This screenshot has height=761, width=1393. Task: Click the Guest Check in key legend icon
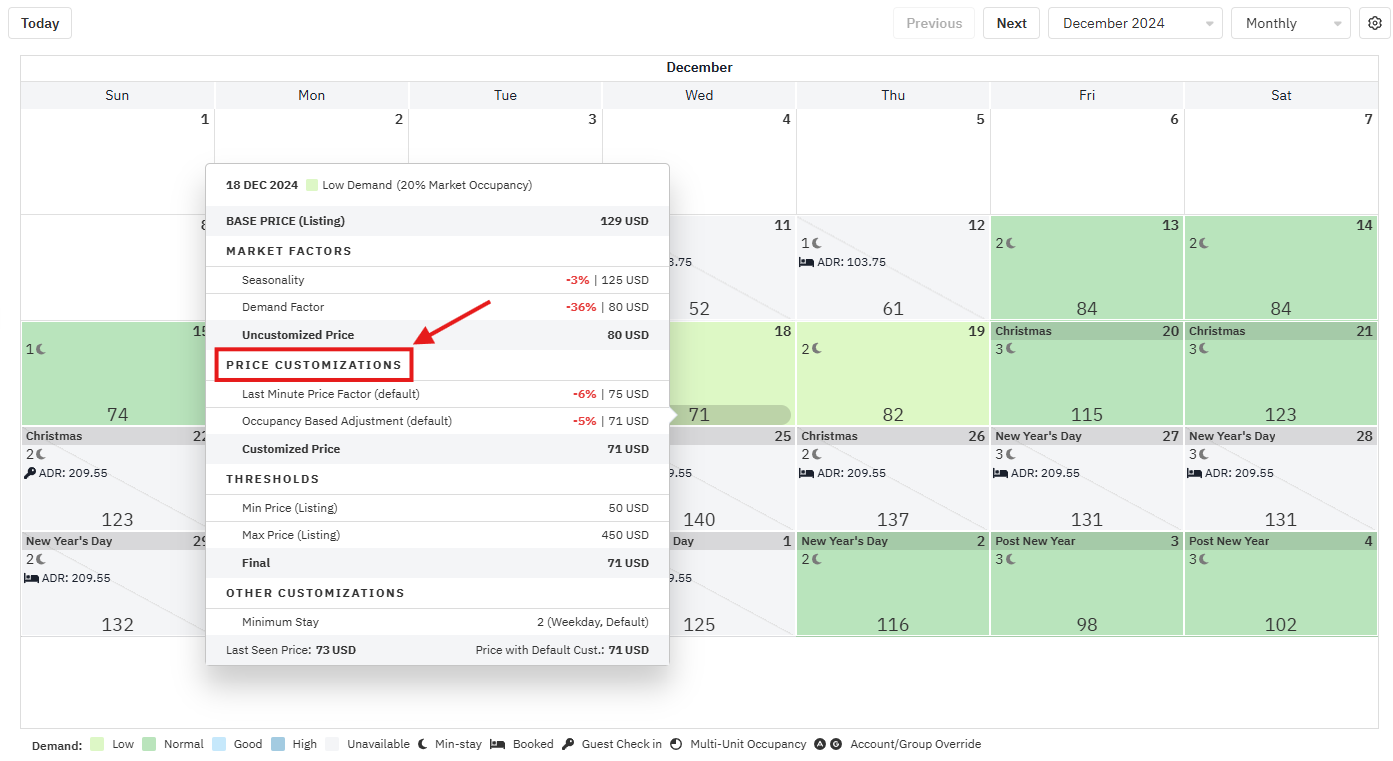pyautogui.click(x=568, y=744)
